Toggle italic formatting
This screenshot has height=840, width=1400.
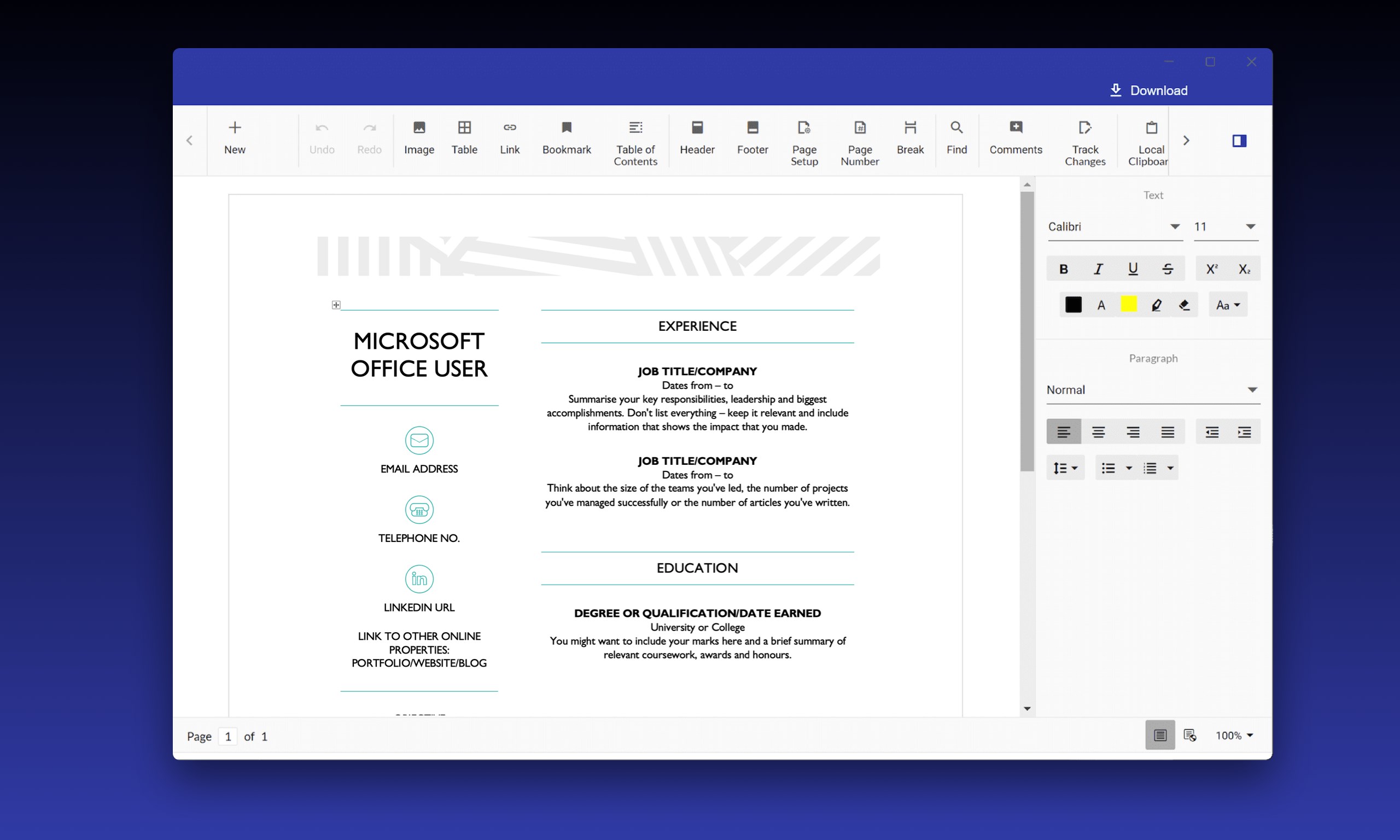[1098, 269]
